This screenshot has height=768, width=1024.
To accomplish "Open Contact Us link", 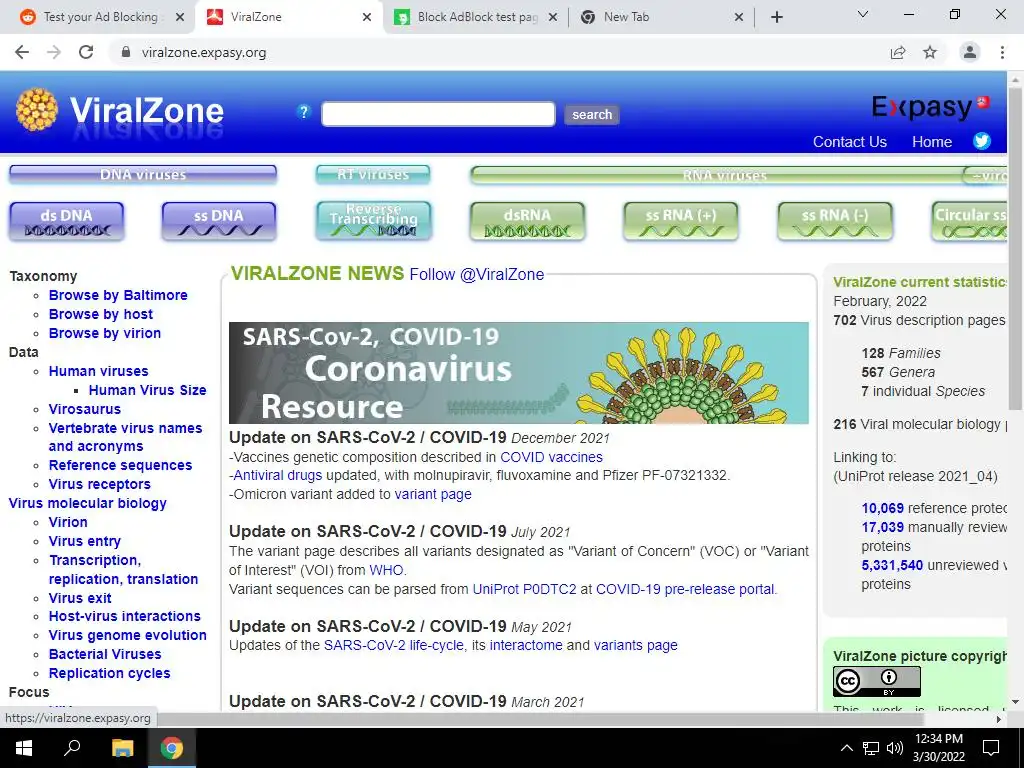I will 850,142.
